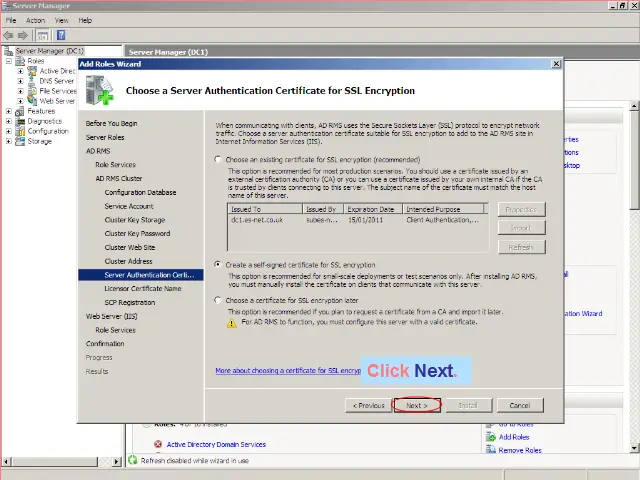The height and width of the screenshot is (480, 640).
Task: Click the Next button in the wizard
Action: click(x=417, y=405)
